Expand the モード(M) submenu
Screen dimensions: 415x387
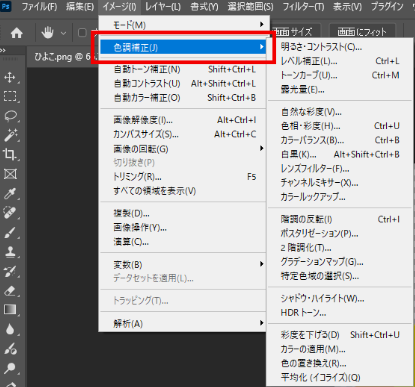click(183, 25)
